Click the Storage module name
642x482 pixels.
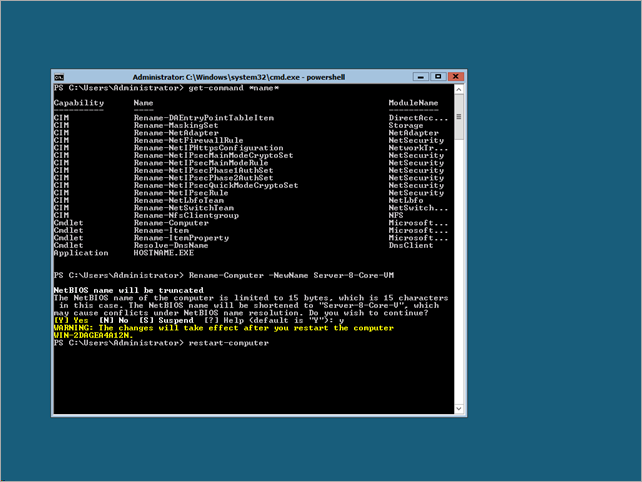406,125
